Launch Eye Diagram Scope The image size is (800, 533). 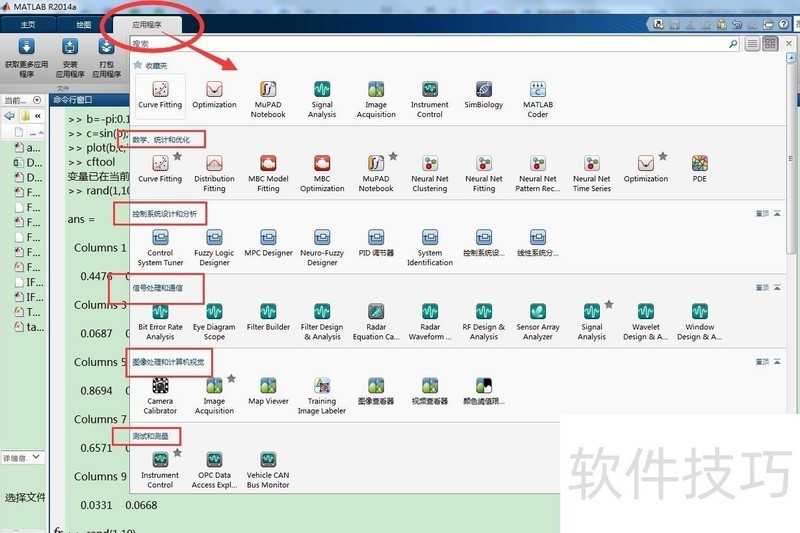coord(214,322)
